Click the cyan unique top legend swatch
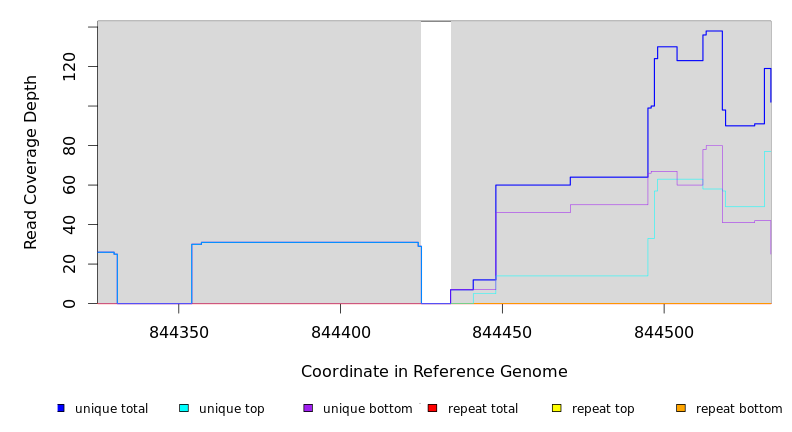The image size is (792, 432). pyautogui.click(x=184, y=408)
